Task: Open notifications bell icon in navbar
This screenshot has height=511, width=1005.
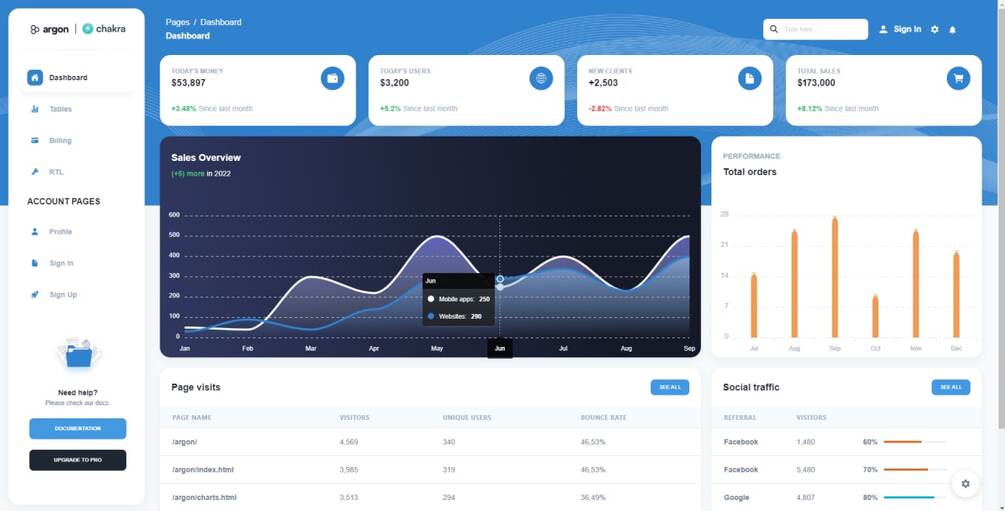Action: 952,29
